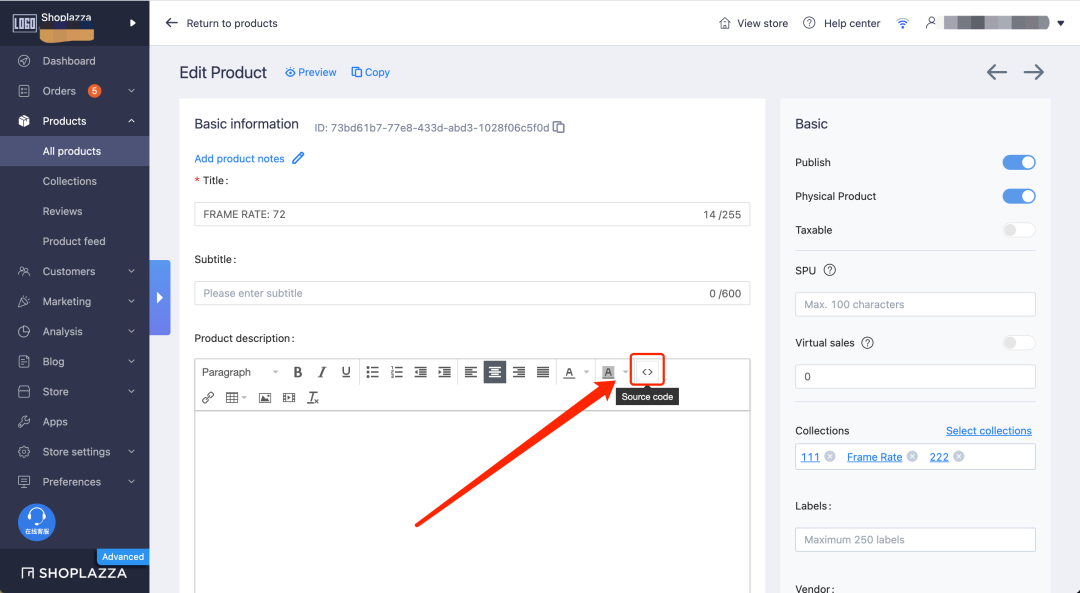
Task: Click the product Title field
Action: point(472,214)
